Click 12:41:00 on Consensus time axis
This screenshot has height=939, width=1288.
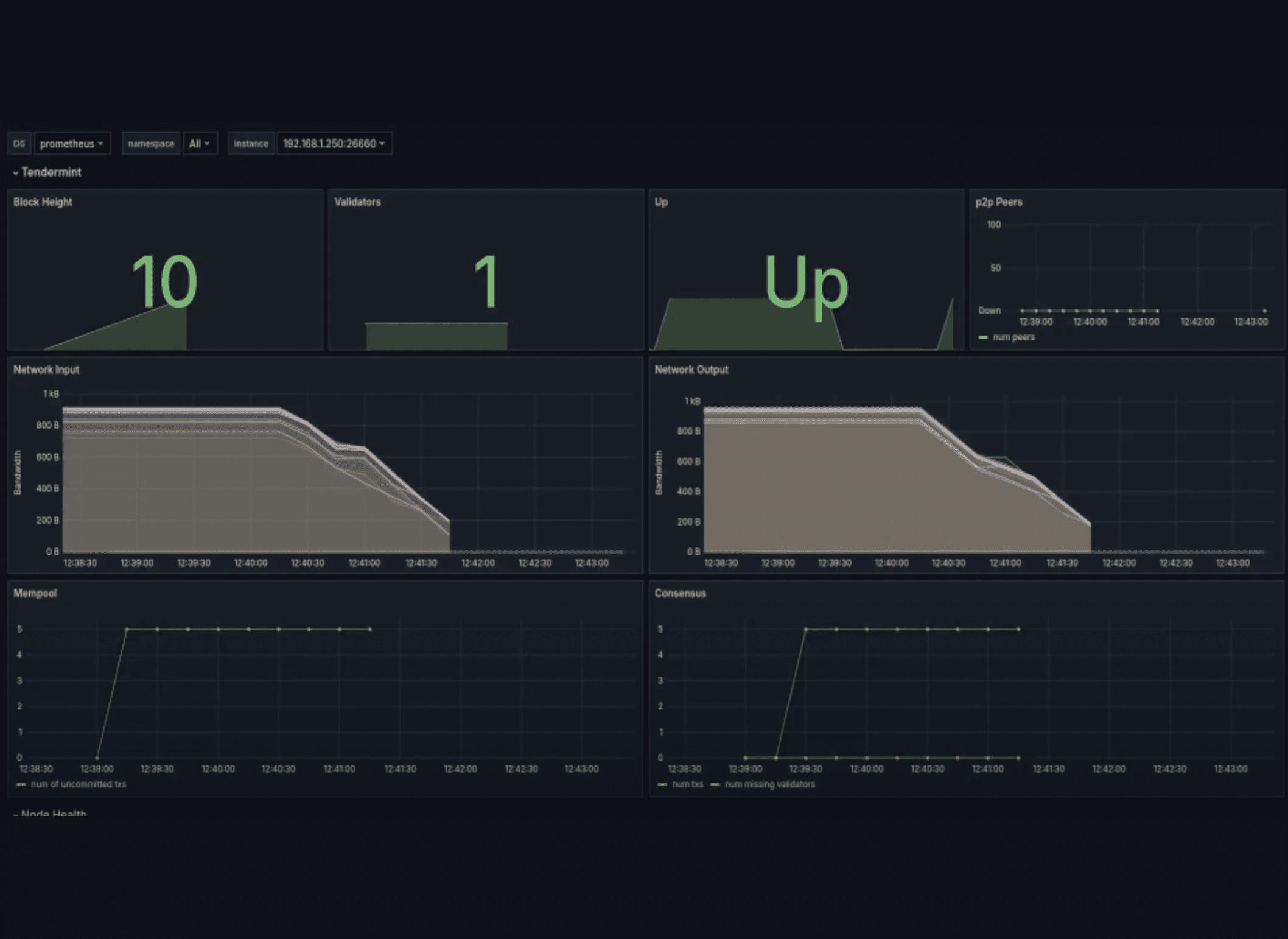click(987, 769)
